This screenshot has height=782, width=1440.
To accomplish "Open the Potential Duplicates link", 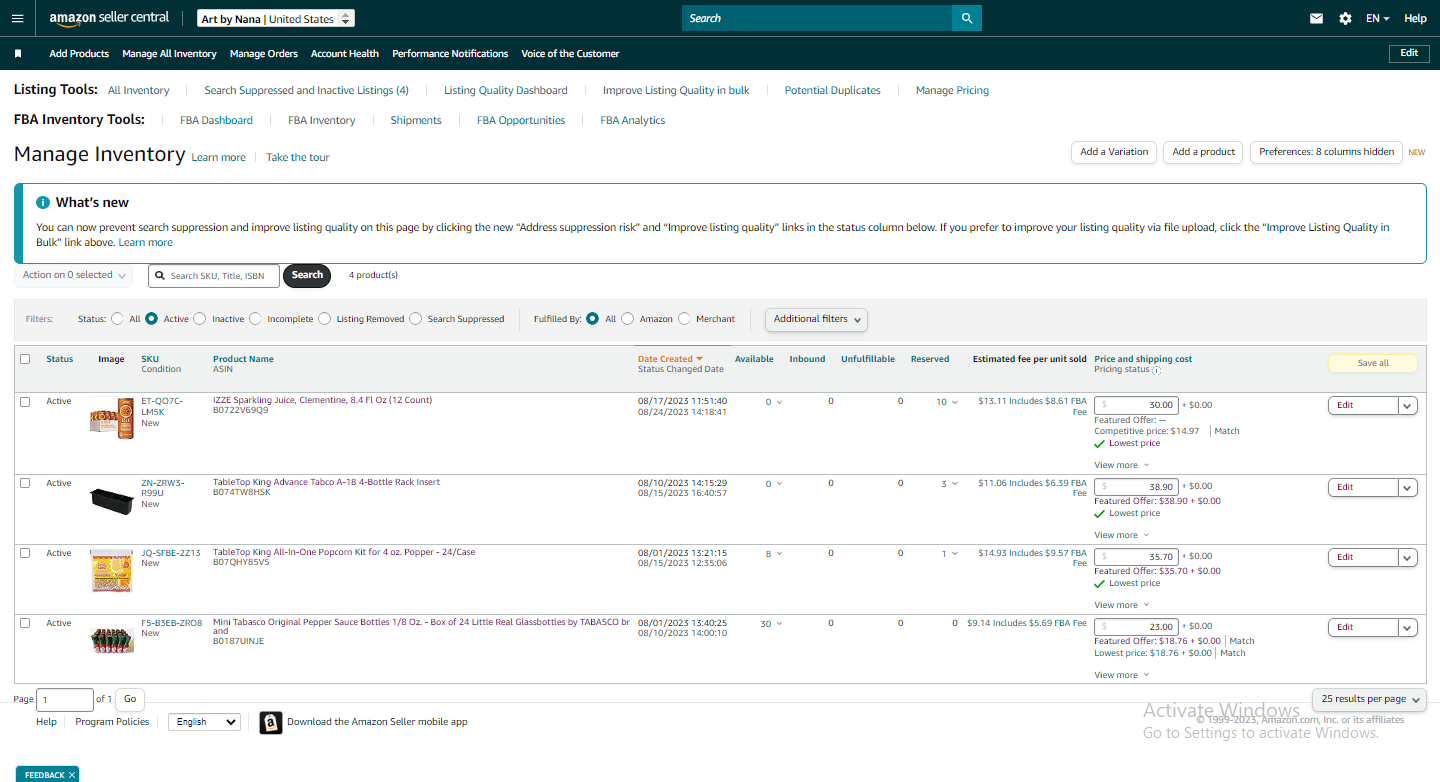I will coord(832,90).
